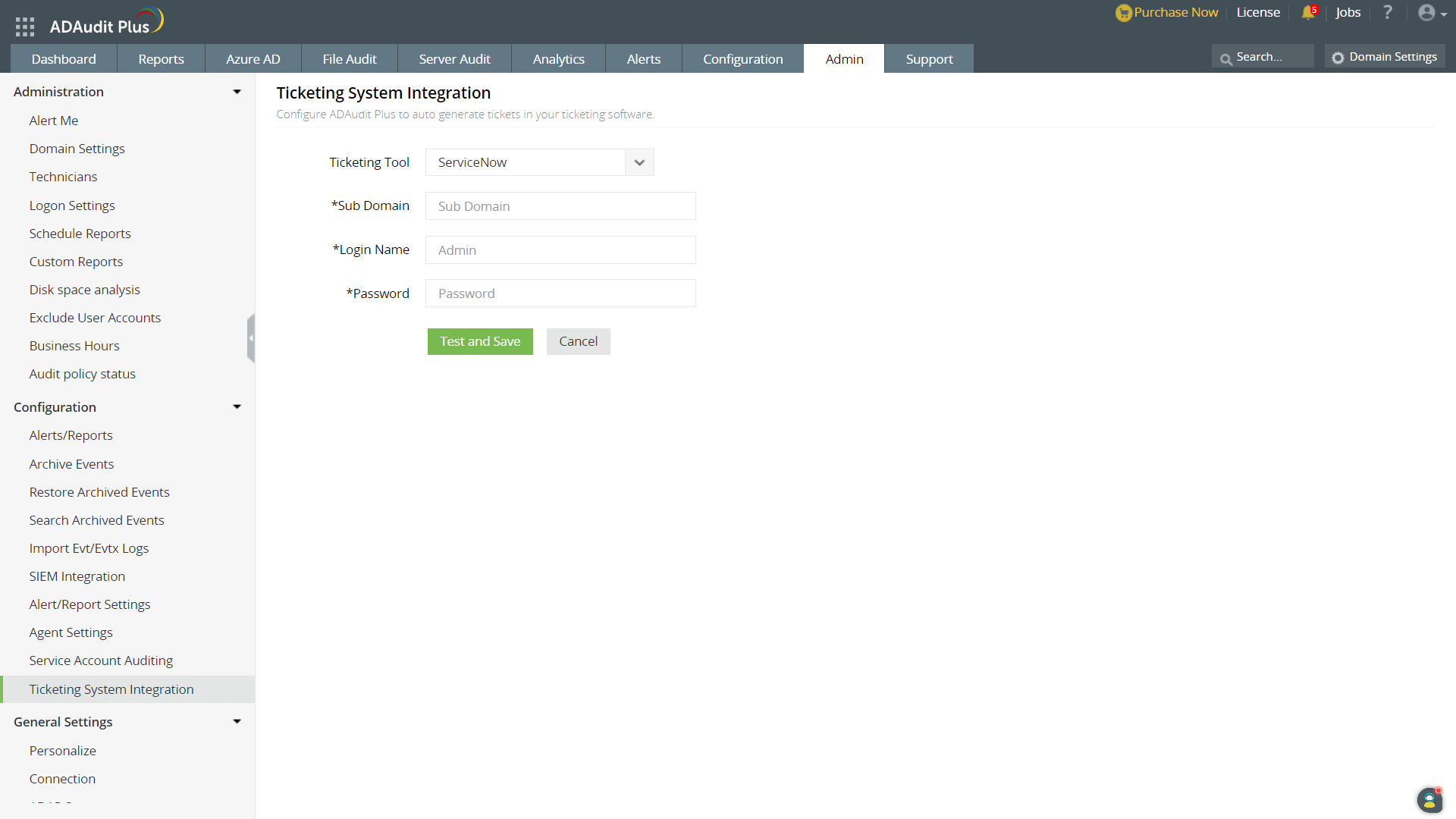
Task: Open the apps grid launcher icon
Action: click(x=25, y=27)
